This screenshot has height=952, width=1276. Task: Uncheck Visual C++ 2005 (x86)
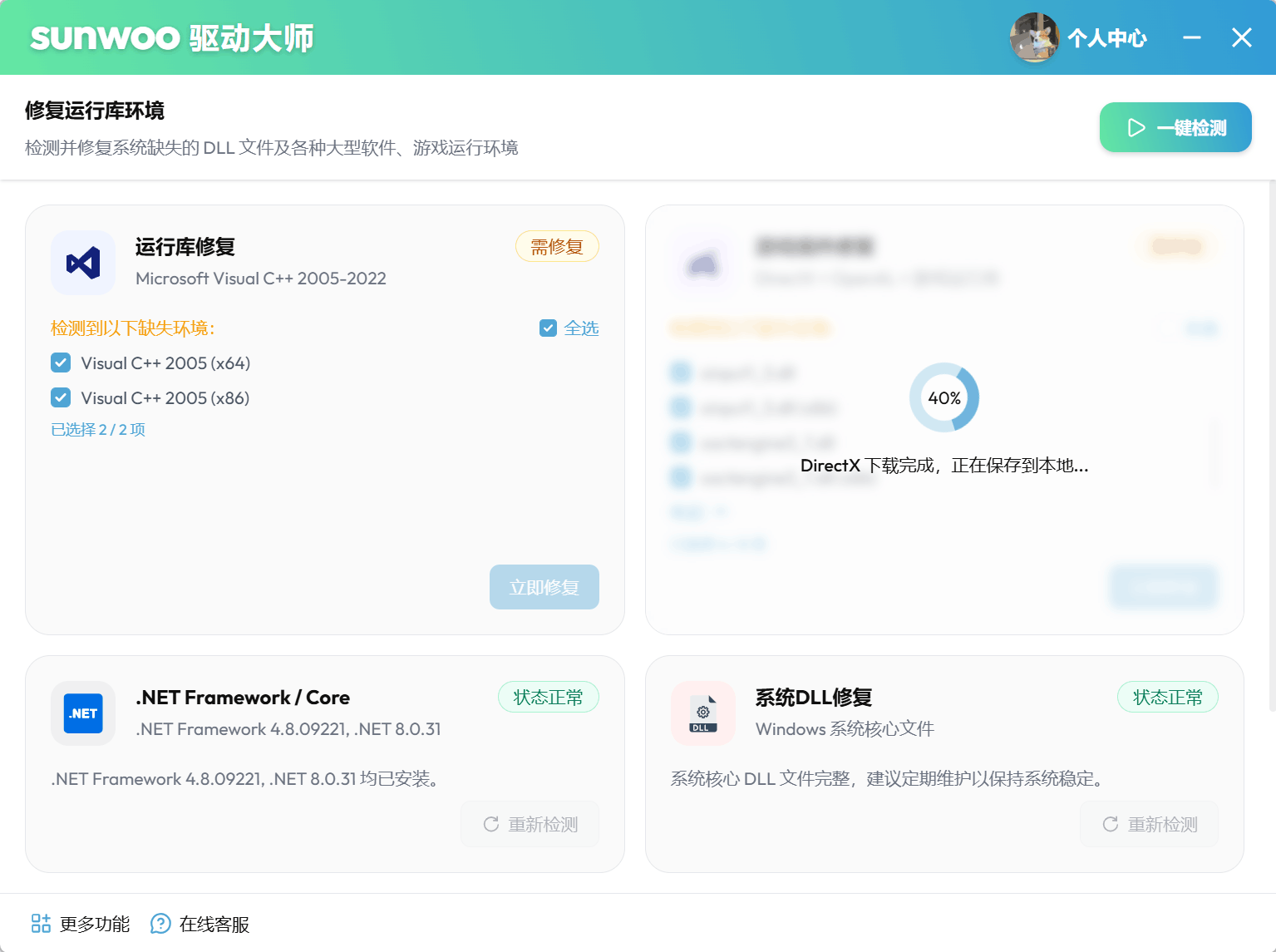[x=61, y=398]
